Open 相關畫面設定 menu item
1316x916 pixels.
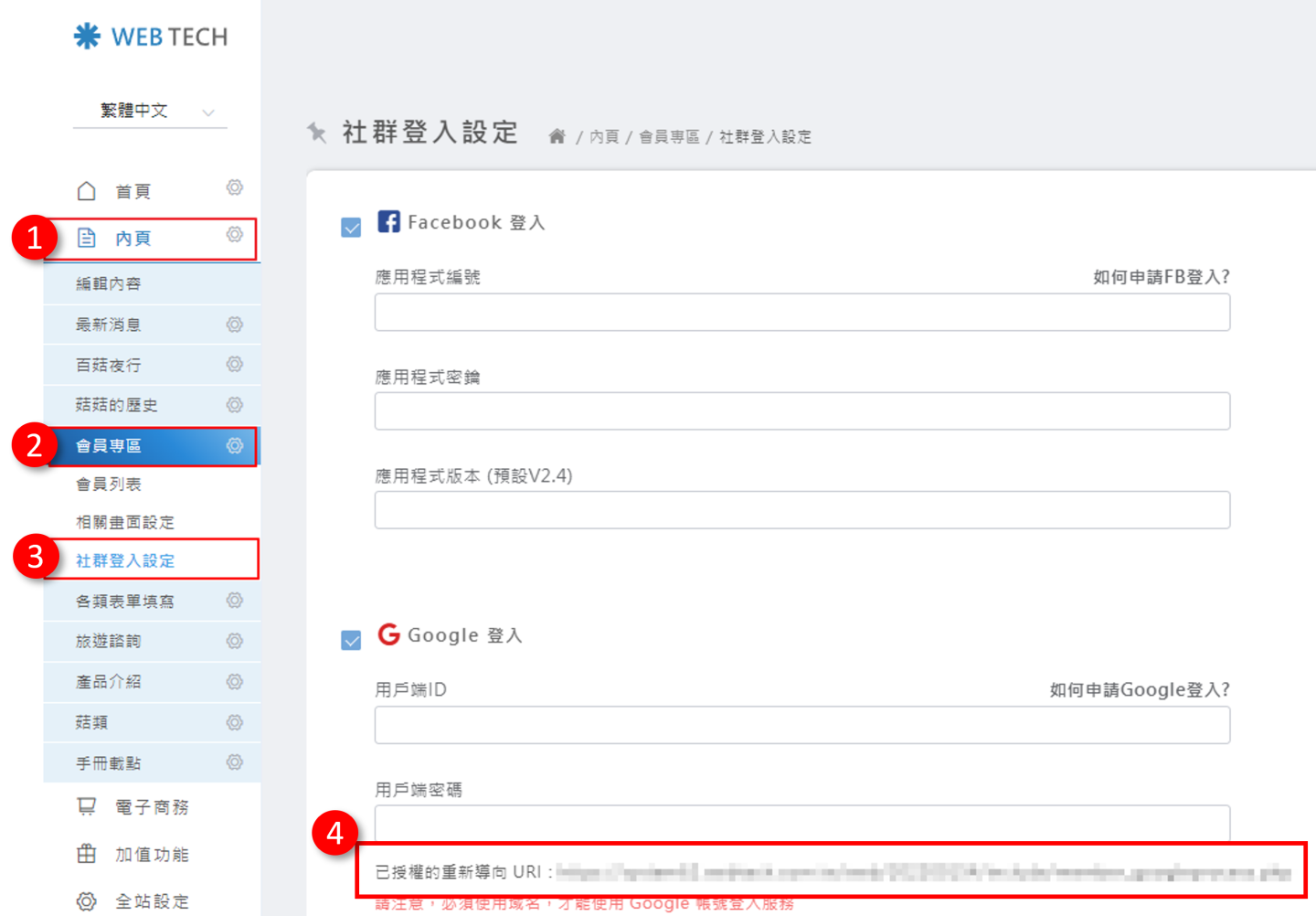click(x=125, y=523)
